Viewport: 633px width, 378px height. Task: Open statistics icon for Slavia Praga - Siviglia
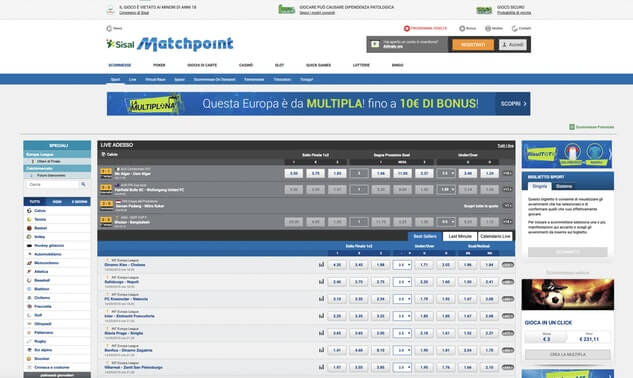[x=321, y=333]
